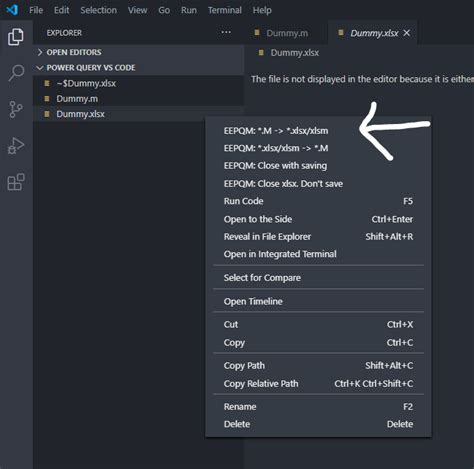Screen dimensions: 474x469
Task: Open the Run and Debug view icon
Action: pos(16,146)
